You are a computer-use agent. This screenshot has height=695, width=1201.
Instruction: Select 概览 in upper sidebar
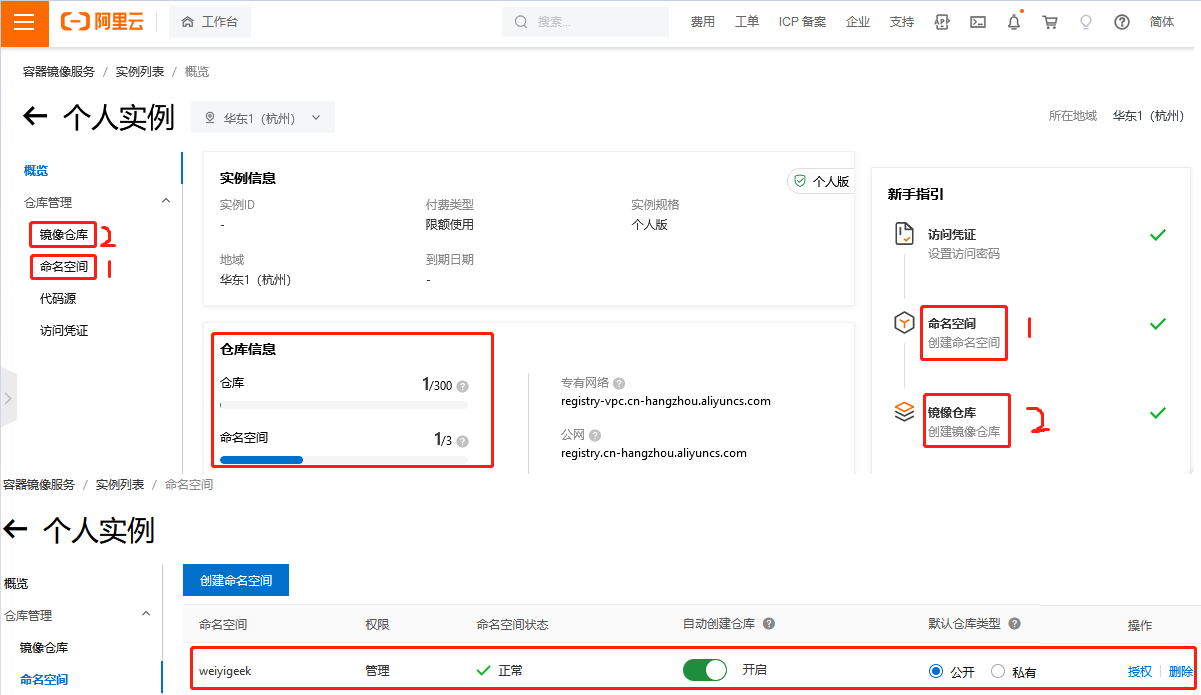[x=36, y=171]
